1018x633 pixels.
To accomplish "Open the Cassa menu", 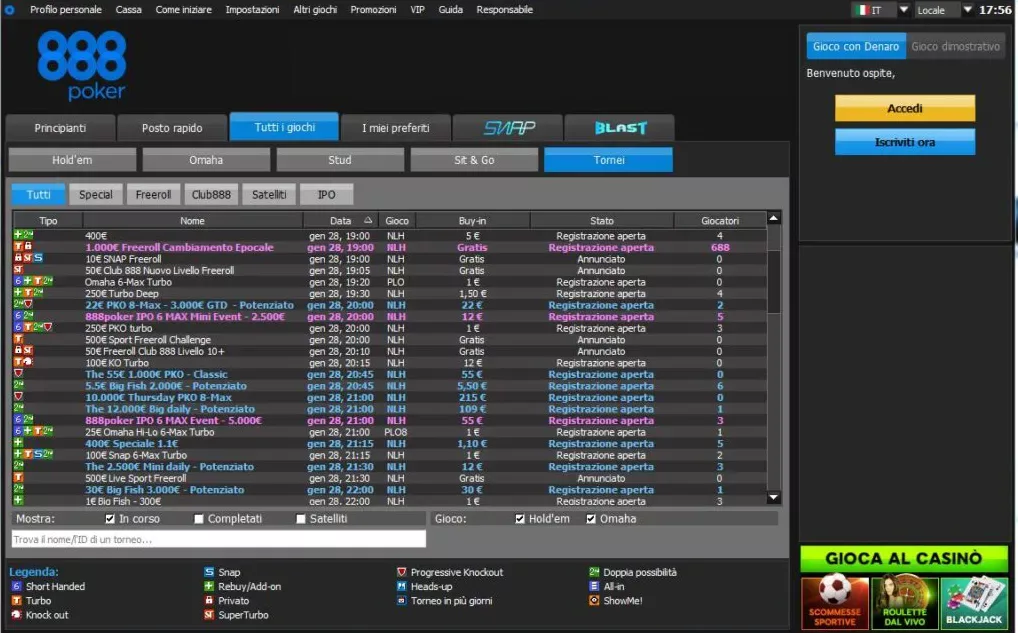I will [x=129, y=10].
